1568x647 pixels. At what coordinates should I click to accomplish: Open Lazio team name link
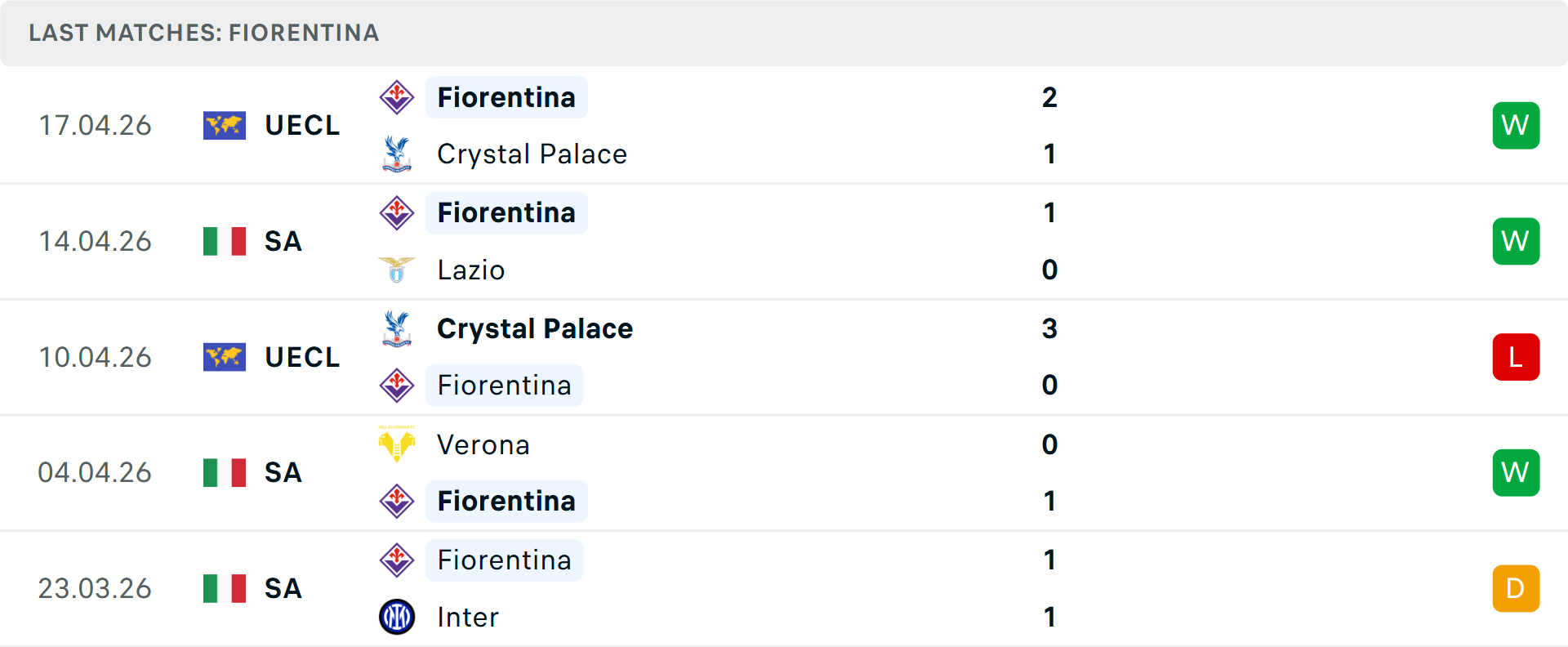[x=471, y=270]
